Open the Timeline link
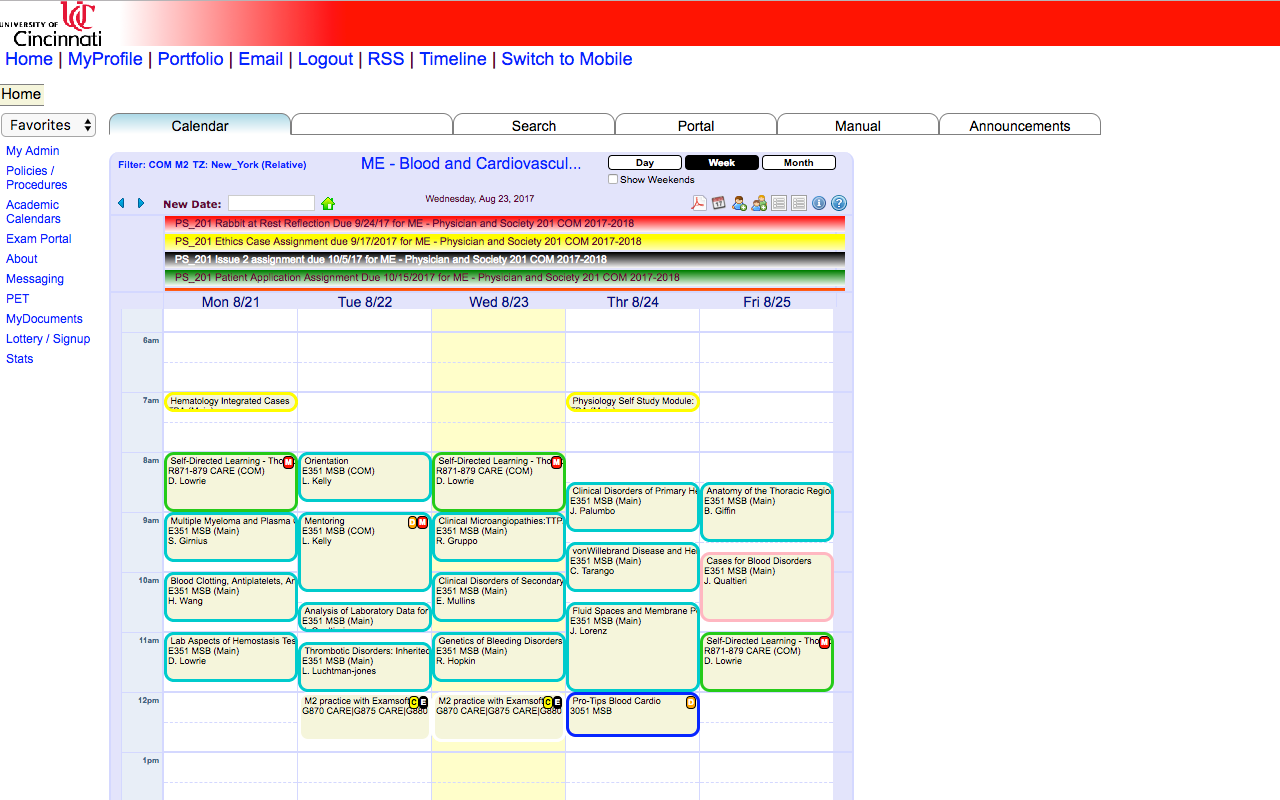Image resolution: width=1280 pixels, height=800 pixels. click(x=453, y=59)
